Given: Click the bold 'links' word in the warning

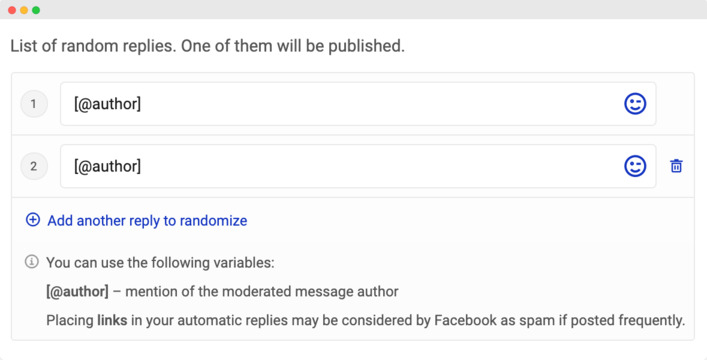Looking at the screenshot, I should pyautogui.click(x=112, y=321).
